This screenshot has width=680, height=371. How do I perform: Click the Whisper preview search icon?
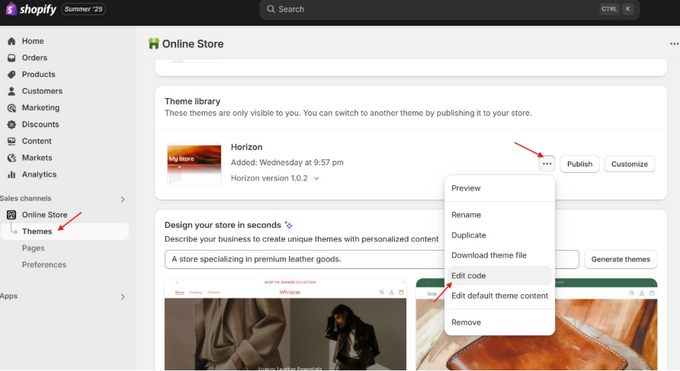coord(382,292)
